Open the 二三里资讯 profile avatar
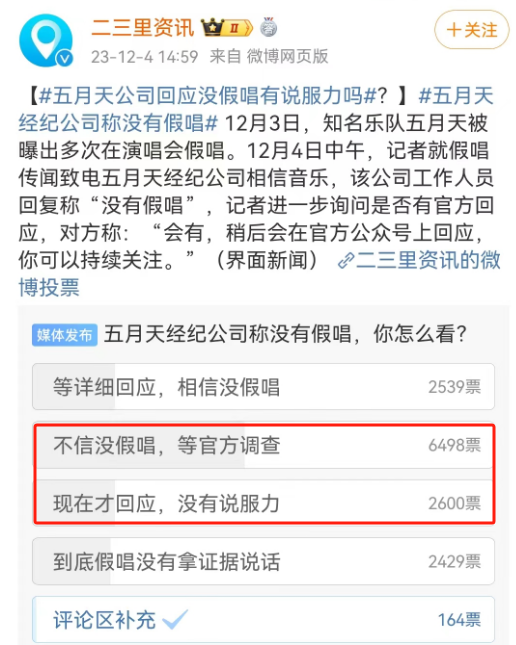516x645 pixels. [46, 40]
